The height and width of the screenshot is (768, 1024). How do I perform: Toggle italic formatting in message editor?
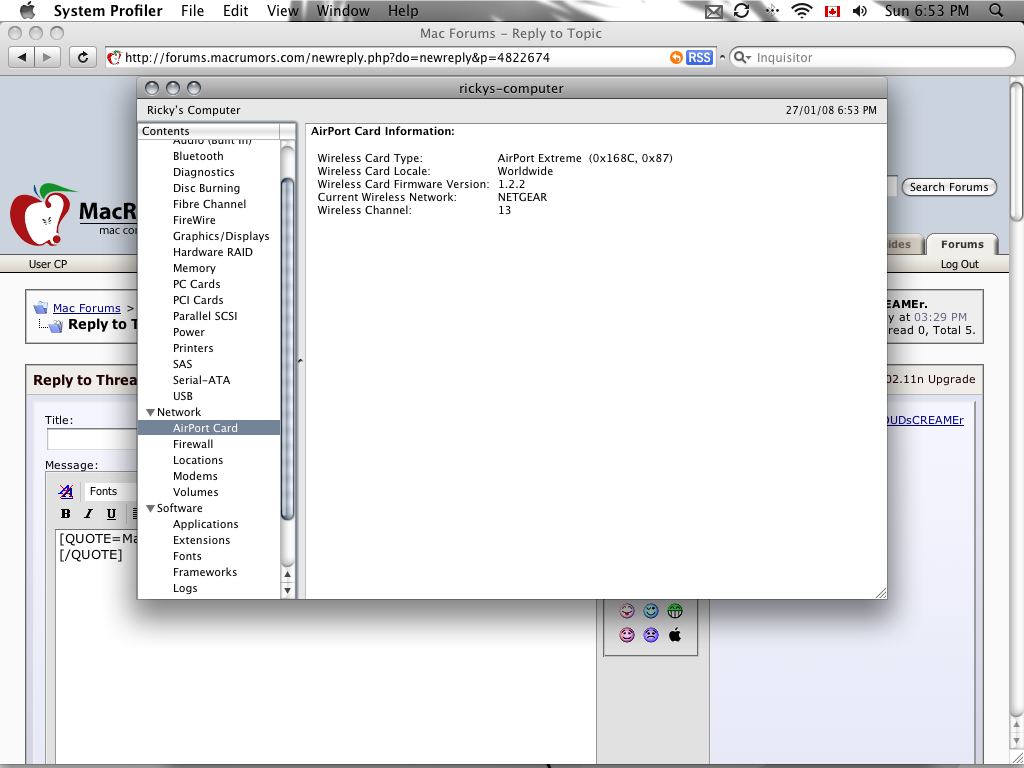(88, 513)
